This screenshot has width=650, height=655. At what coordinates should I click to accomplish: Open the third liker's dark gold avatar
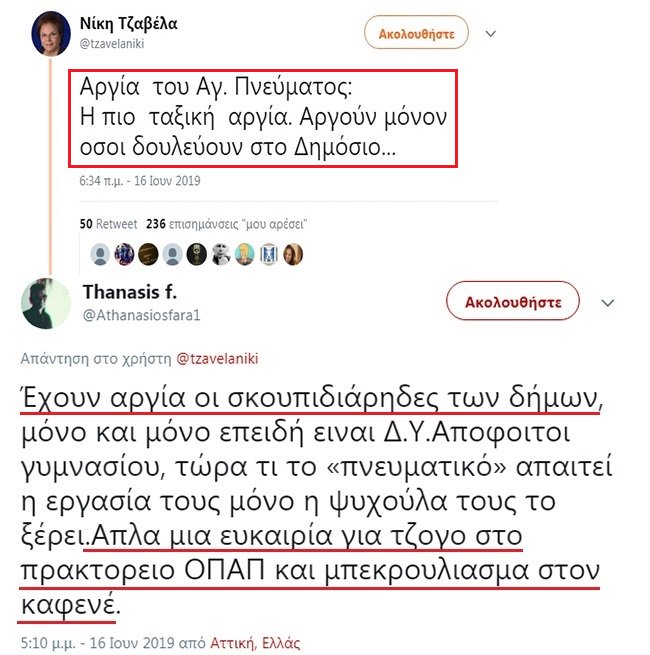pos(148,254)
